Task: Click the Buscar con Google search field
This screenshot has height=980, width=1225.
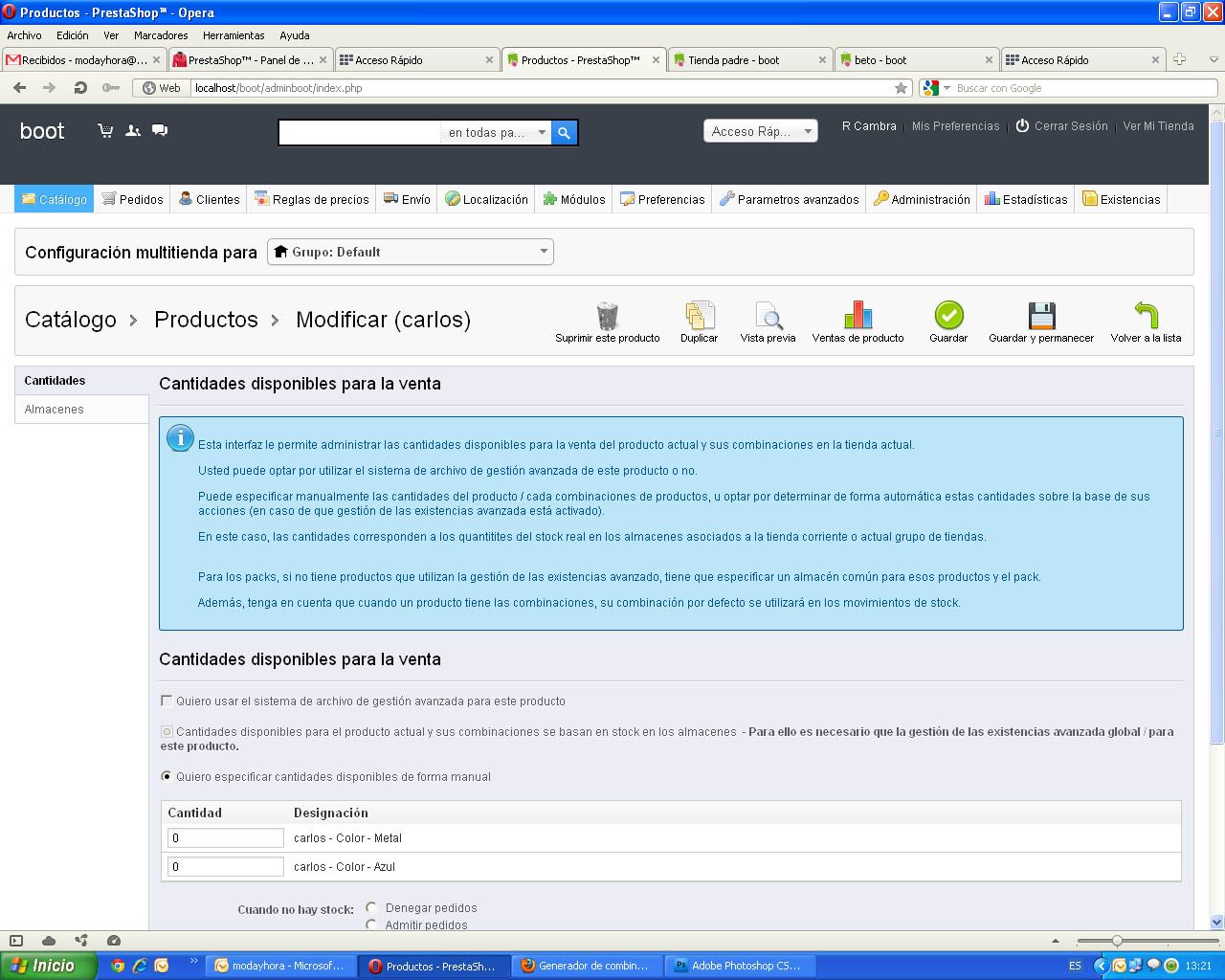Action: (1083, 88)
